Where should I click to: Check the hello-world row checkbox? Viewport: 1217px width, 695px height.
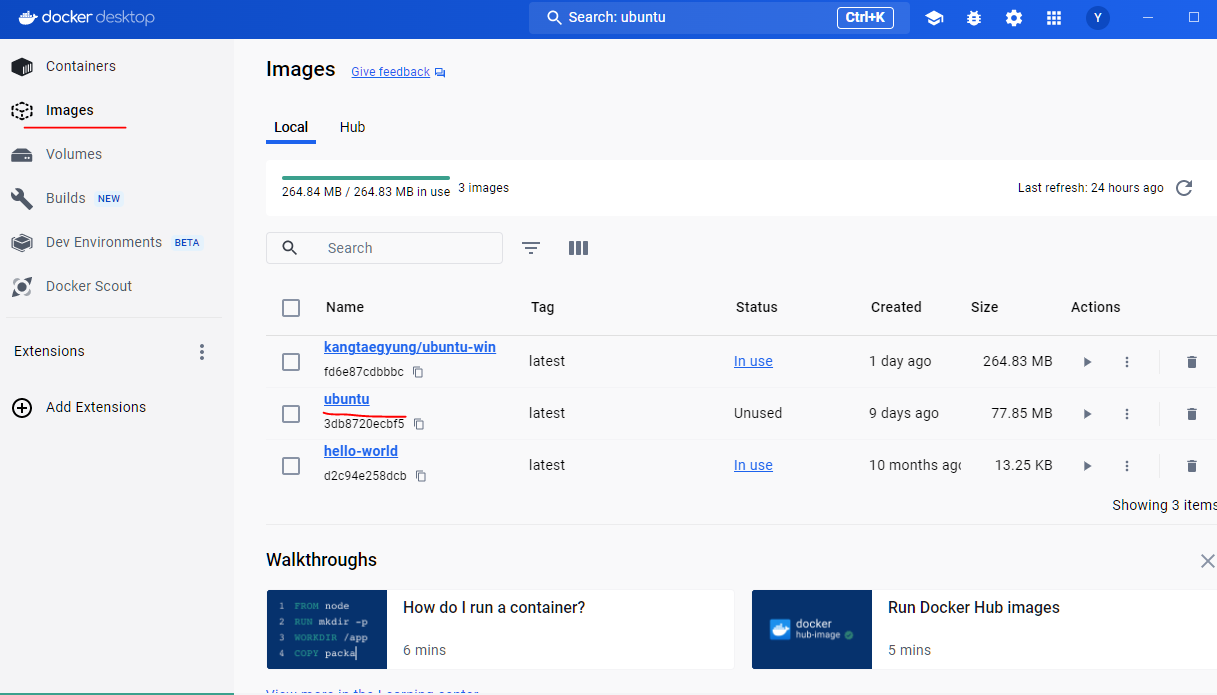[x=291, y=466]
